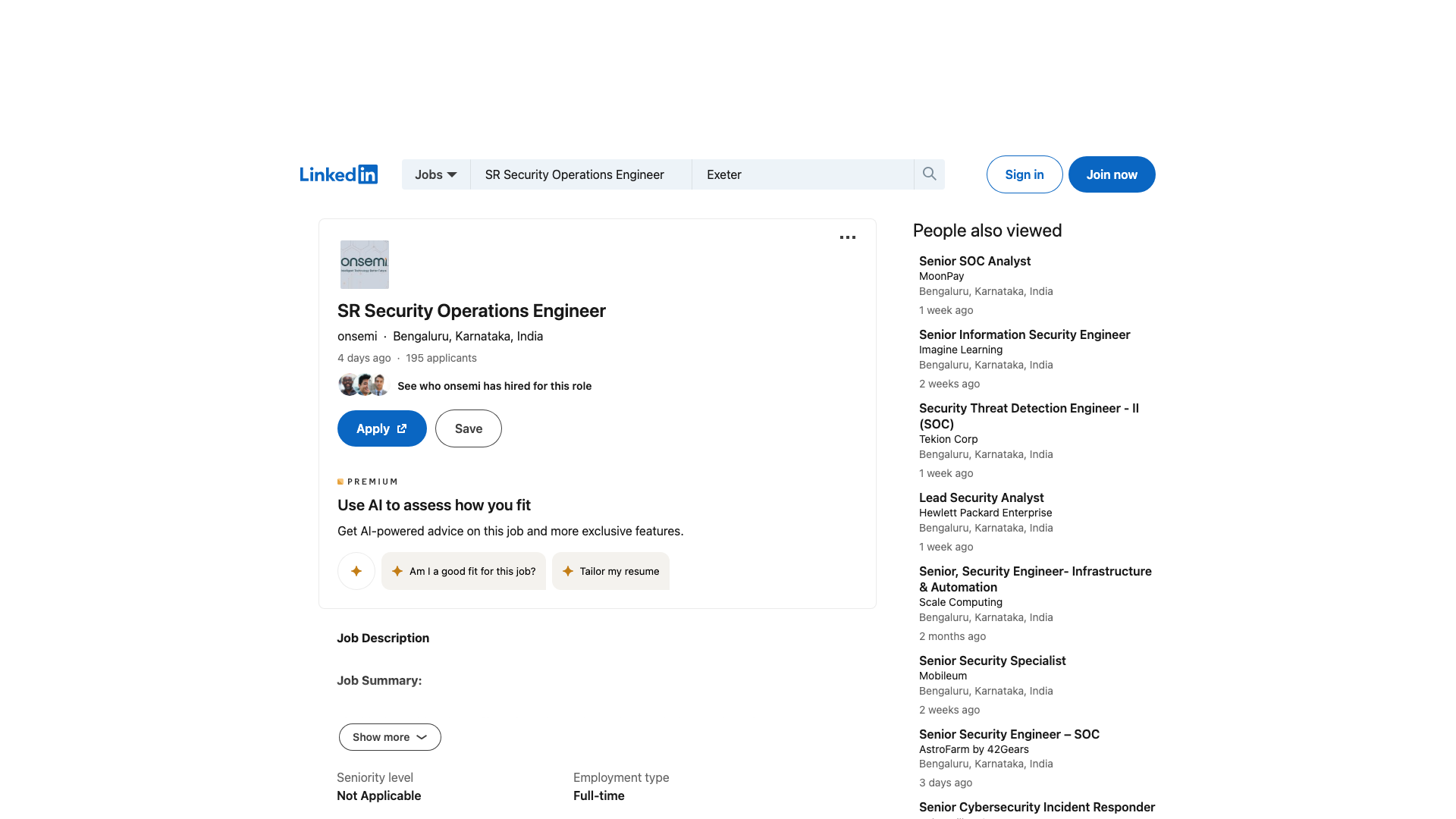Open Senior Cybersecurity Incident Responder job

point(1037,807)
